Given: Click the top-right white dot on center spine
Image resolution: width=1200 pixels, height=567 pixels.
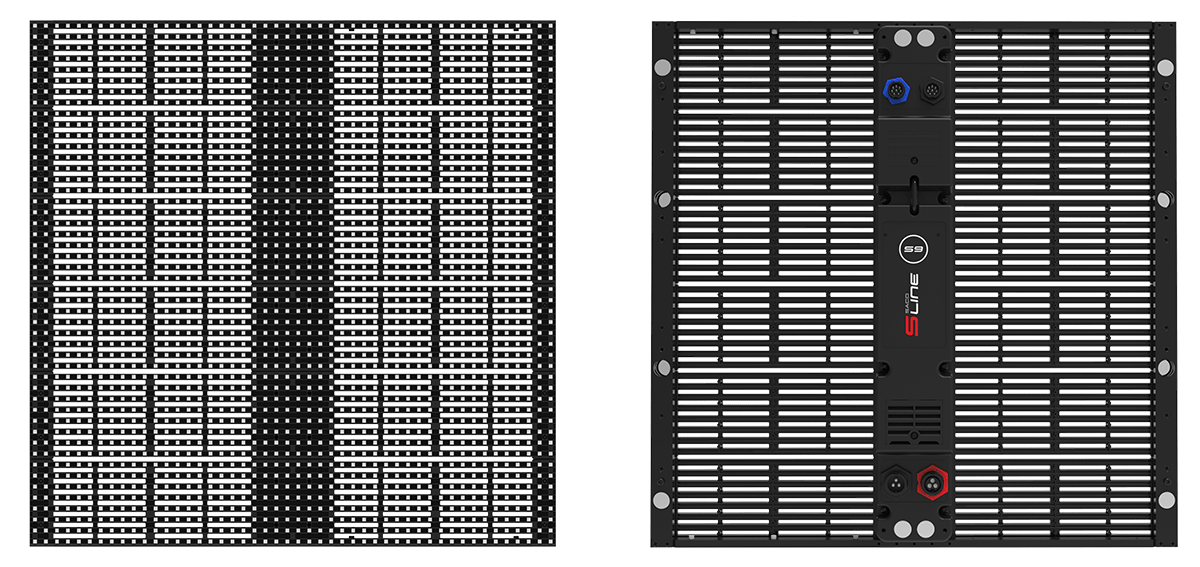Looking at the screenshot, I should tap(926, 38).
